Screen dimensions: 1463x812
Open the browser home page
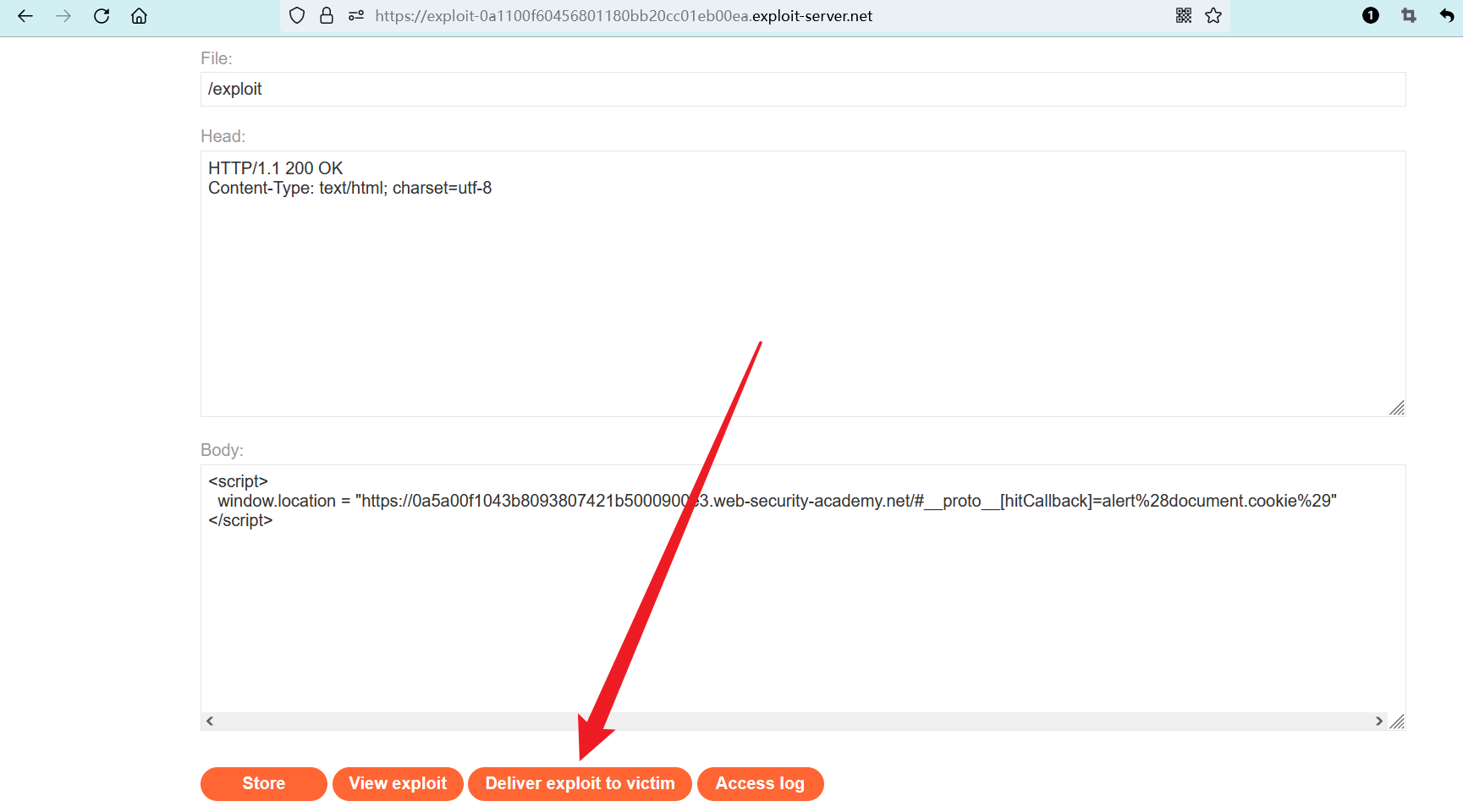tap(140, 16)
